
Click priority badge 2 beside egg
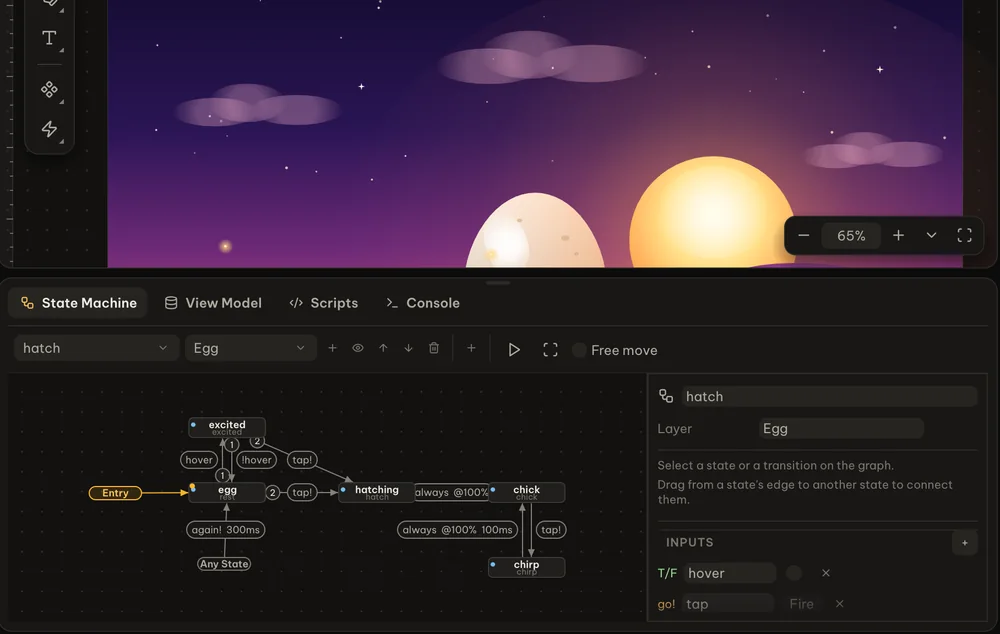272,492
